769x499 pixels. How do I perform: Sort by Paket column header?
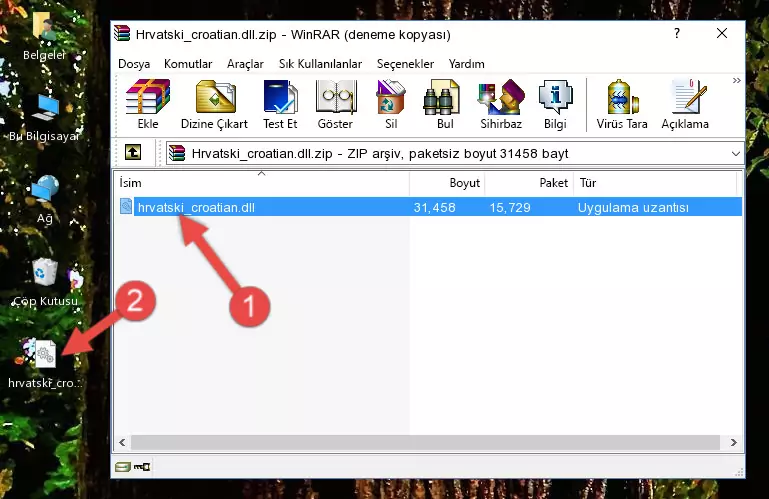point(529,183)
